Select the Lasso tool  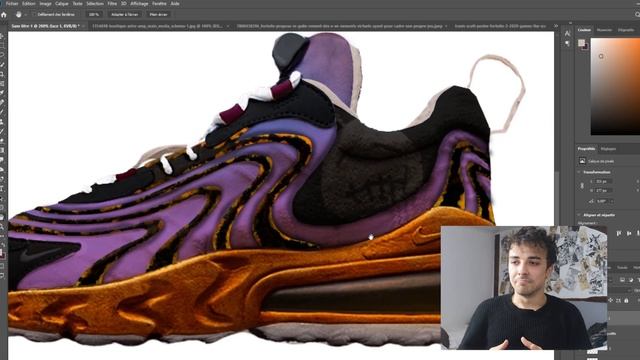tap(2, 55)
